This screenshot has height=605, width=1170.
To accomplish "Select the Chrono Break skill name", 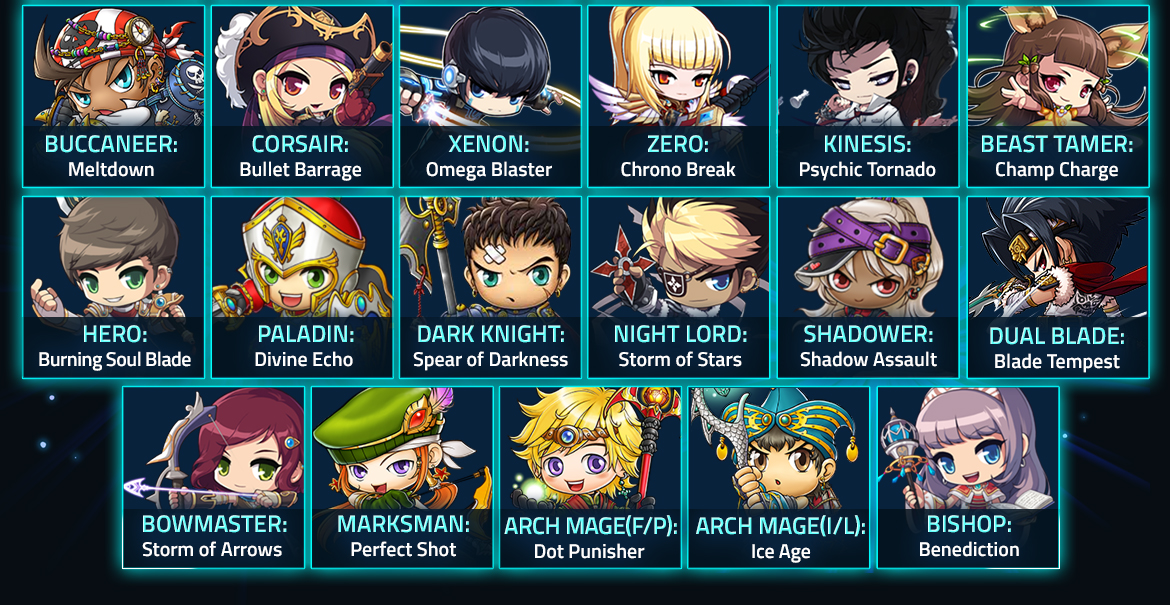I will point(678,169).
